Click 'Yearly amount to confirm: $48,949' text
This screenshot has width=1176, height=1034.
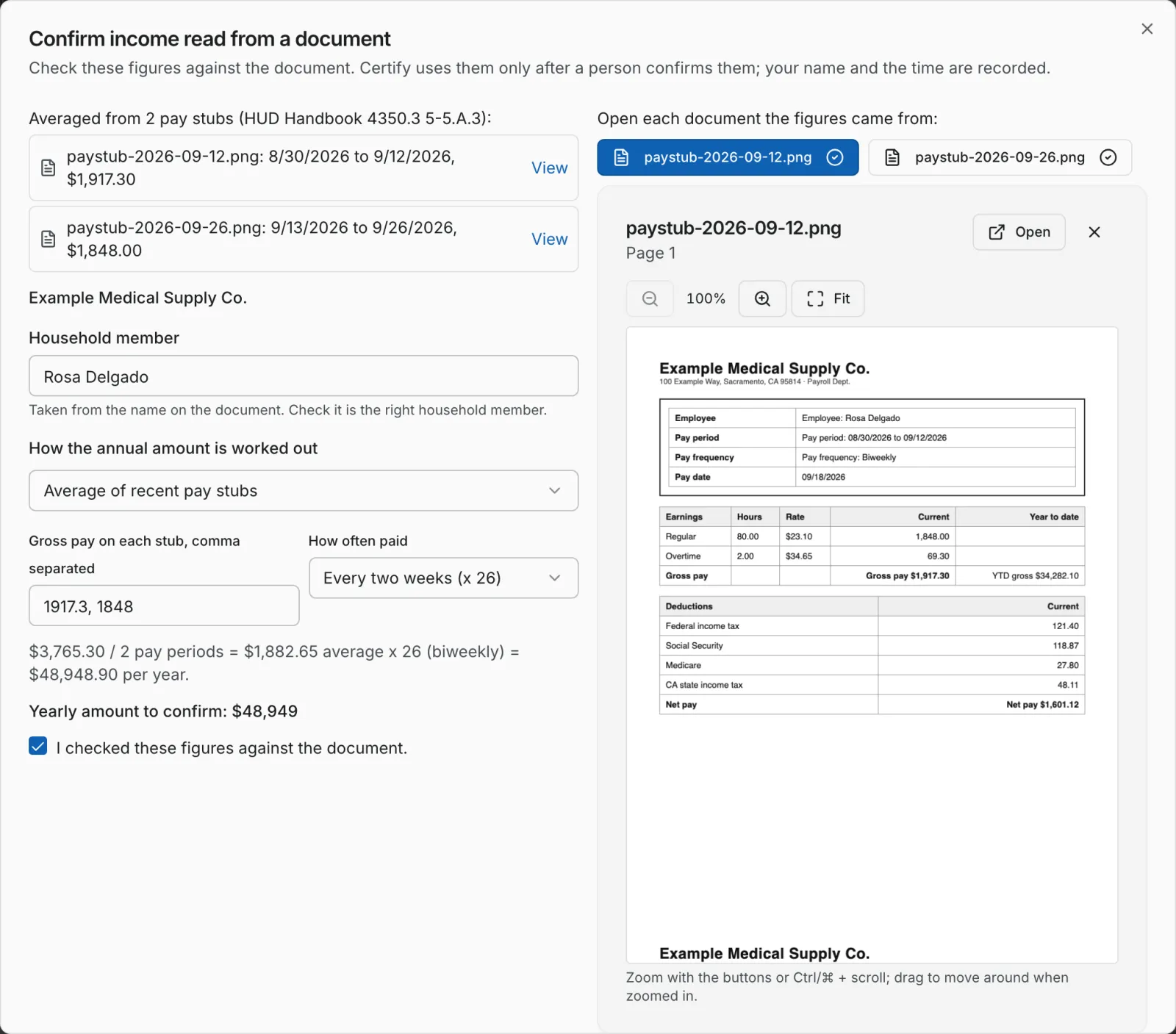[x=163, y=711]
